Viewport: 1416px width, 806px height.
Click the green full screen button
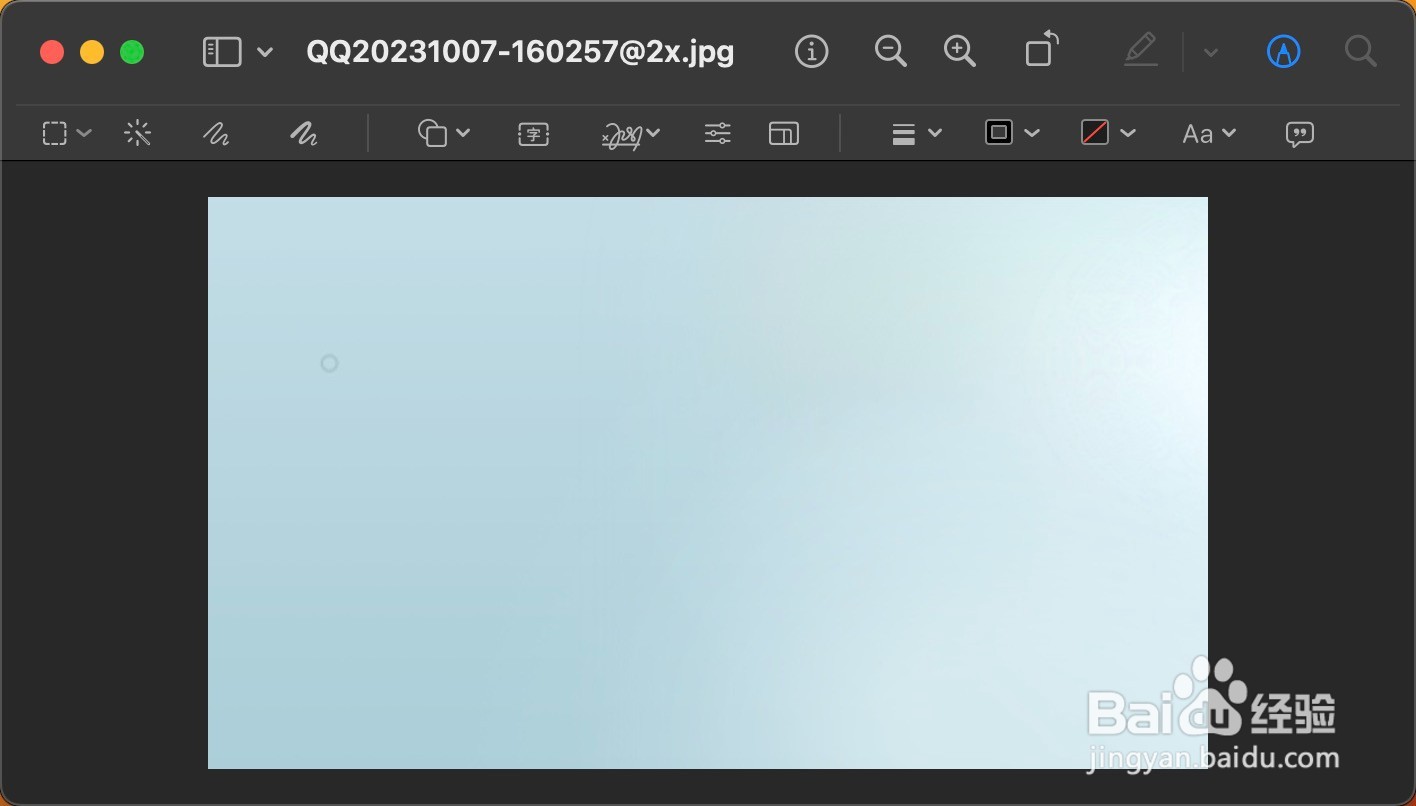[132, 52]
